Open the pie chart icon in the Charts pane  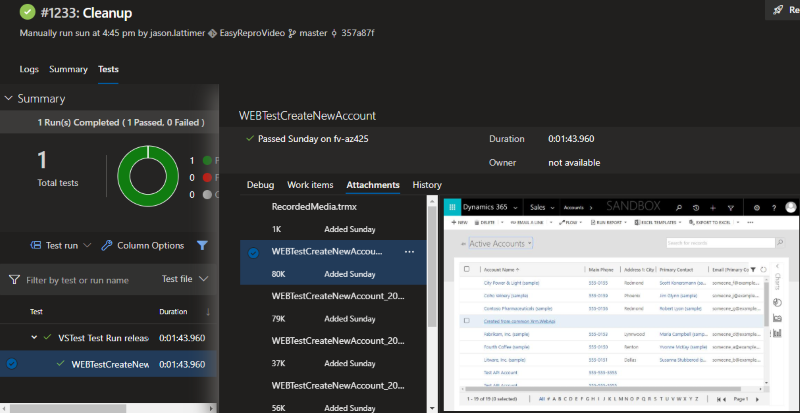point(778,302)
